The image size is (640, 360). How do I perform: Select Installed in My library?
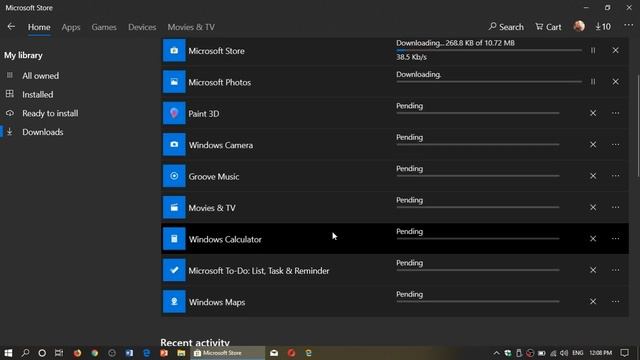38,94
